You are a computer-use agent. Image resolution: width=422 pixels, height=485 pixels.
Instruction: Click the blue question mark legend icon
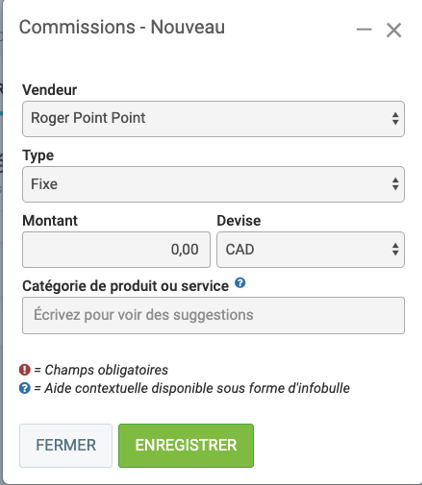pyautogui.click(x=25, y=388)
